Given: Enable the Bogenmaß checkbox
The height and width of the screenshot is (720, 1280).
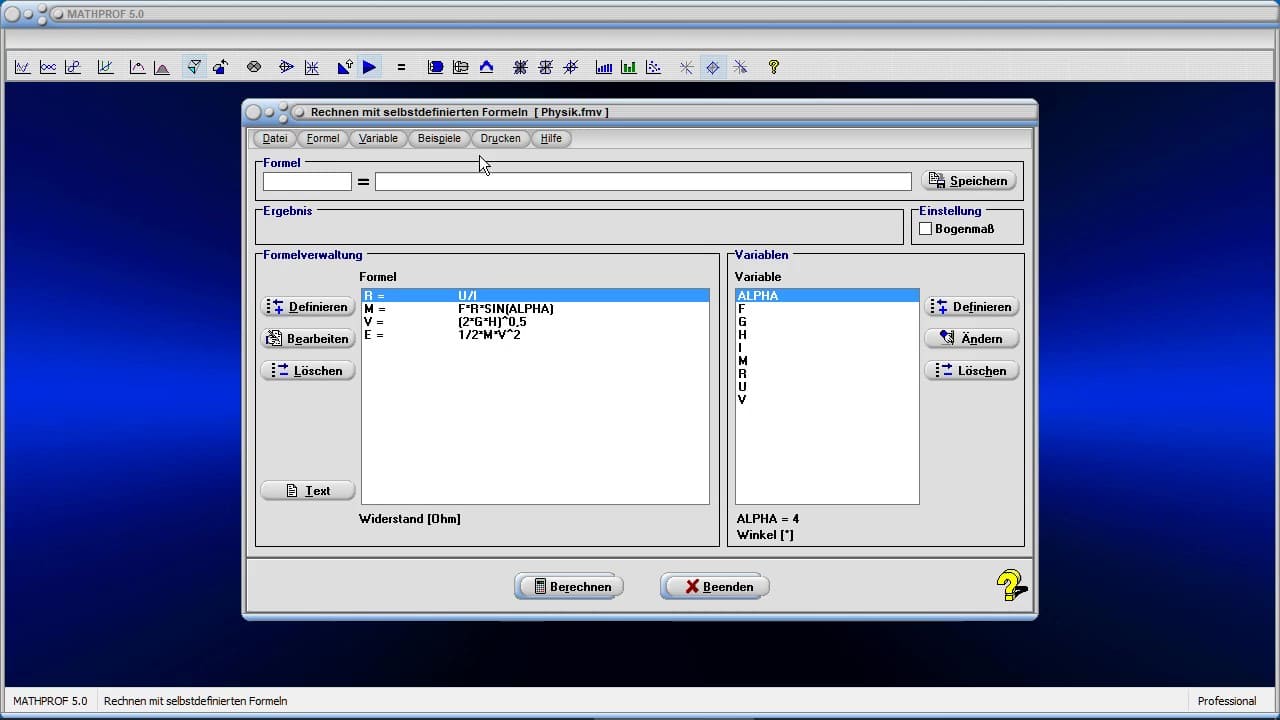Looking at the screenshot, I should [x=925, y=229].
